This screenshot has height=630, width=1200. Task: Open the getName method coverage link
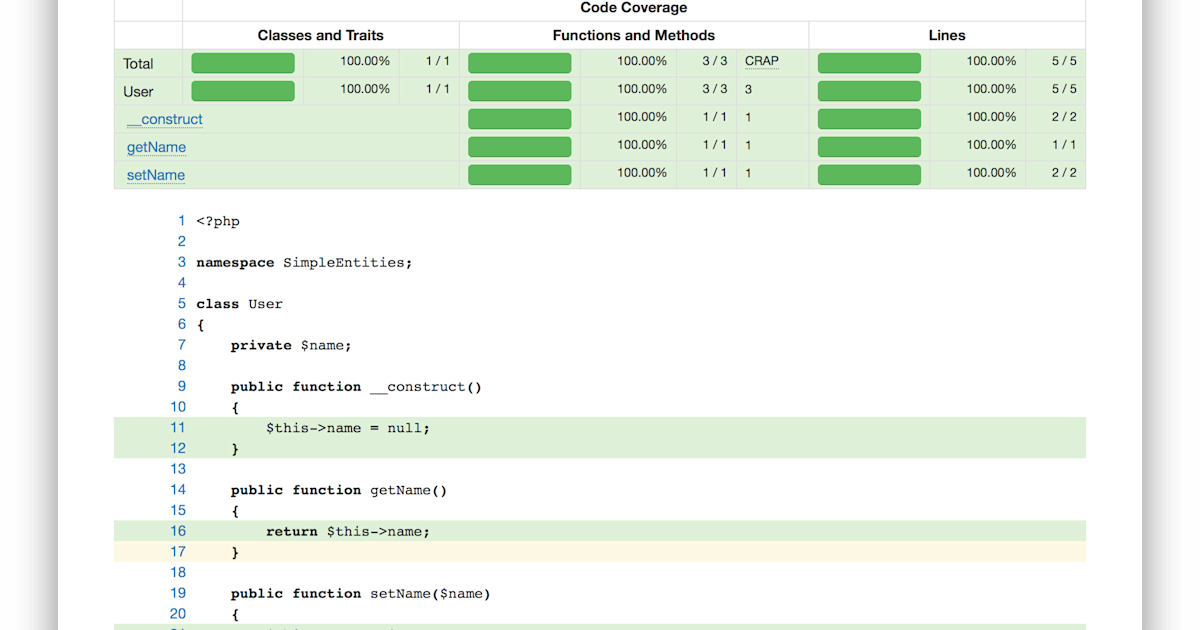pos(156,146)
